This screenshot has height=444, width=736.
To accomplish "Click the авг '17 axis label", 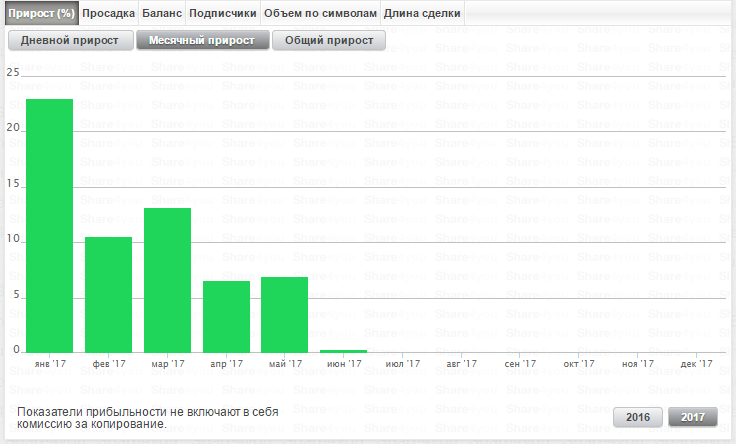I will 461,364.
